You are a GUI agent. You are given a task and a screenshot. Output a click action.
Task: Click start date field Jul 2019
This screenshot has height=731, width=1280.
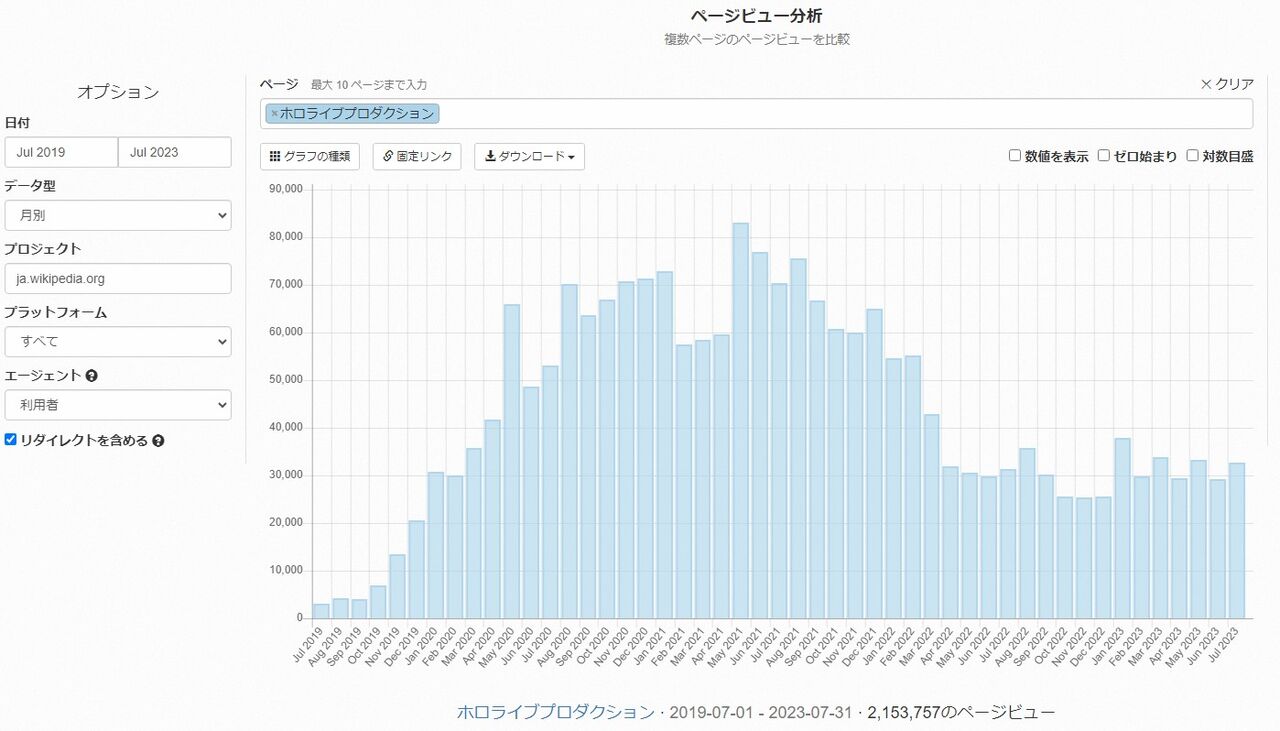(x=61, y=152)
